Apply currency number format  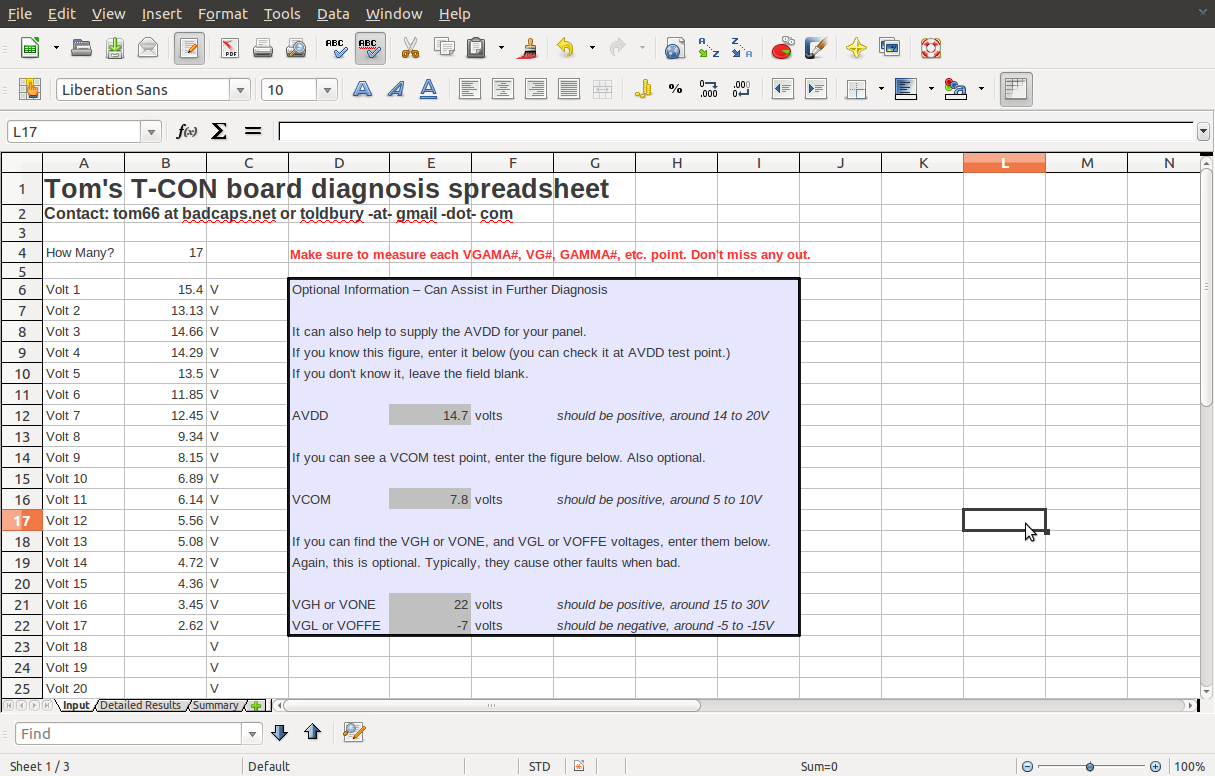(643, 89)
